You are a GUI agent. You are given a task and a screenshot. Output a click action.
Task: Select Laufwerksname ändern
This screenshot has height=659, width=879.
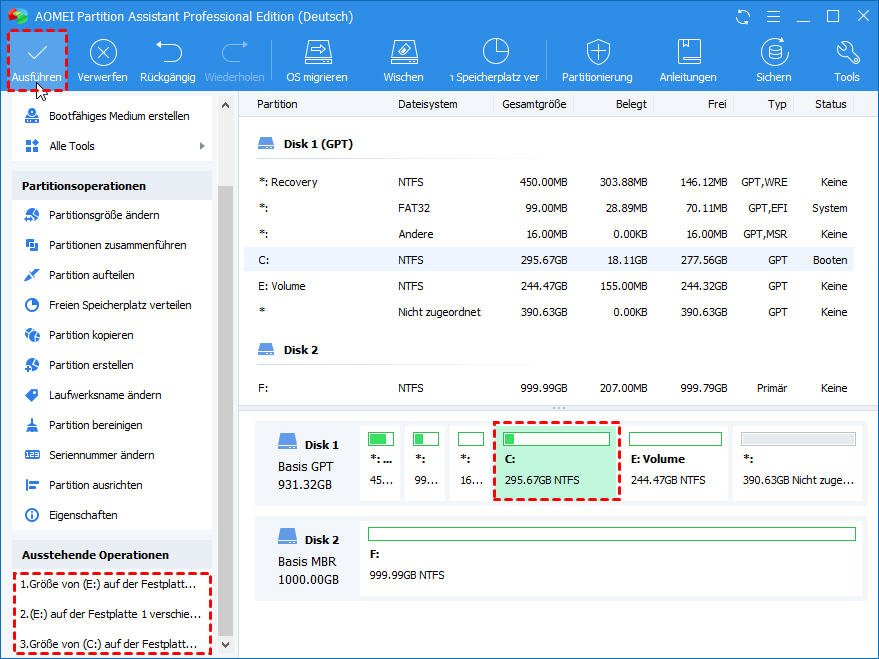[112, 395]
